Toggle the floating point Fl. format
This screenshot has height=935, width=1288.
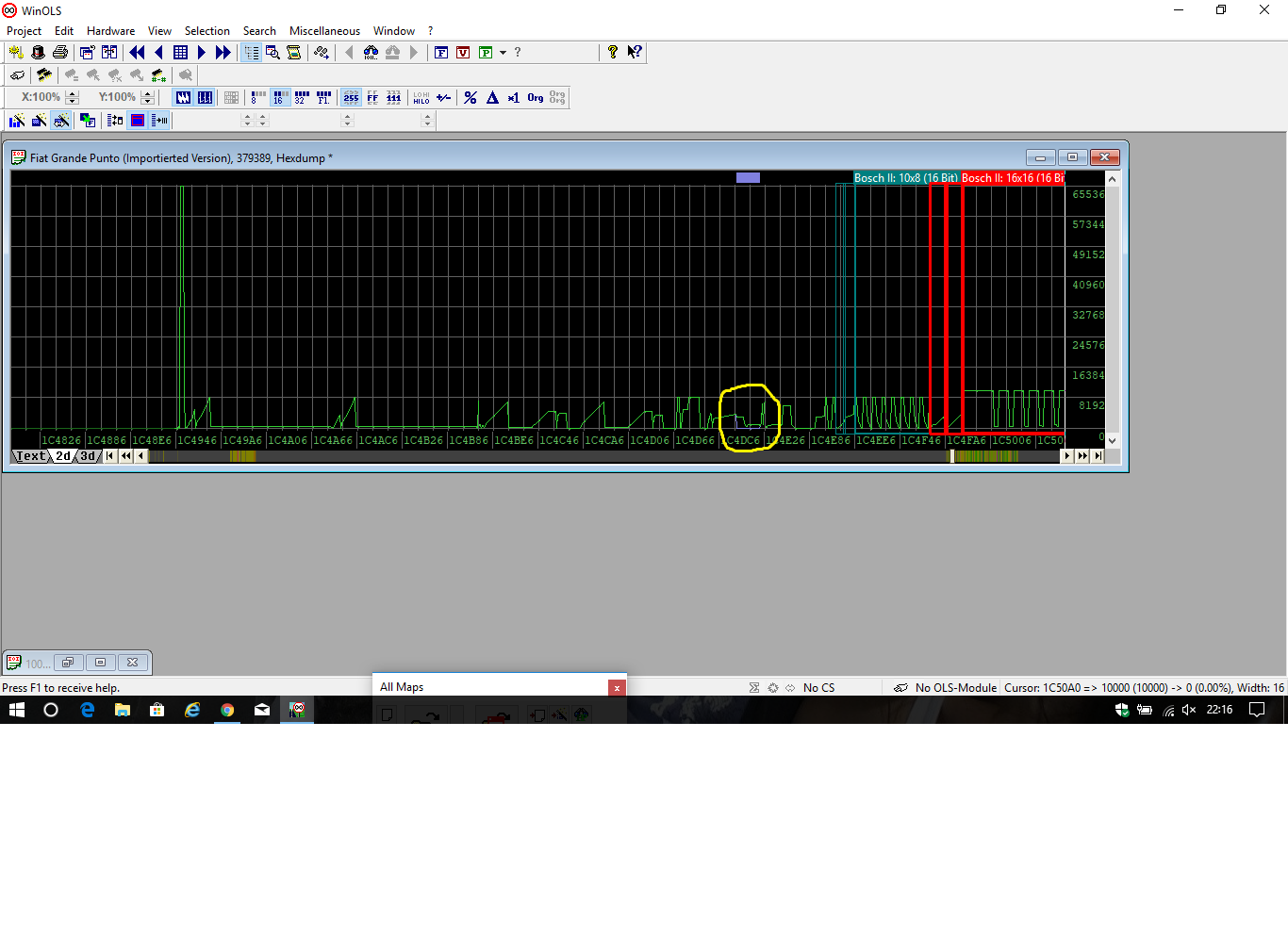click(x=323, y=97)
